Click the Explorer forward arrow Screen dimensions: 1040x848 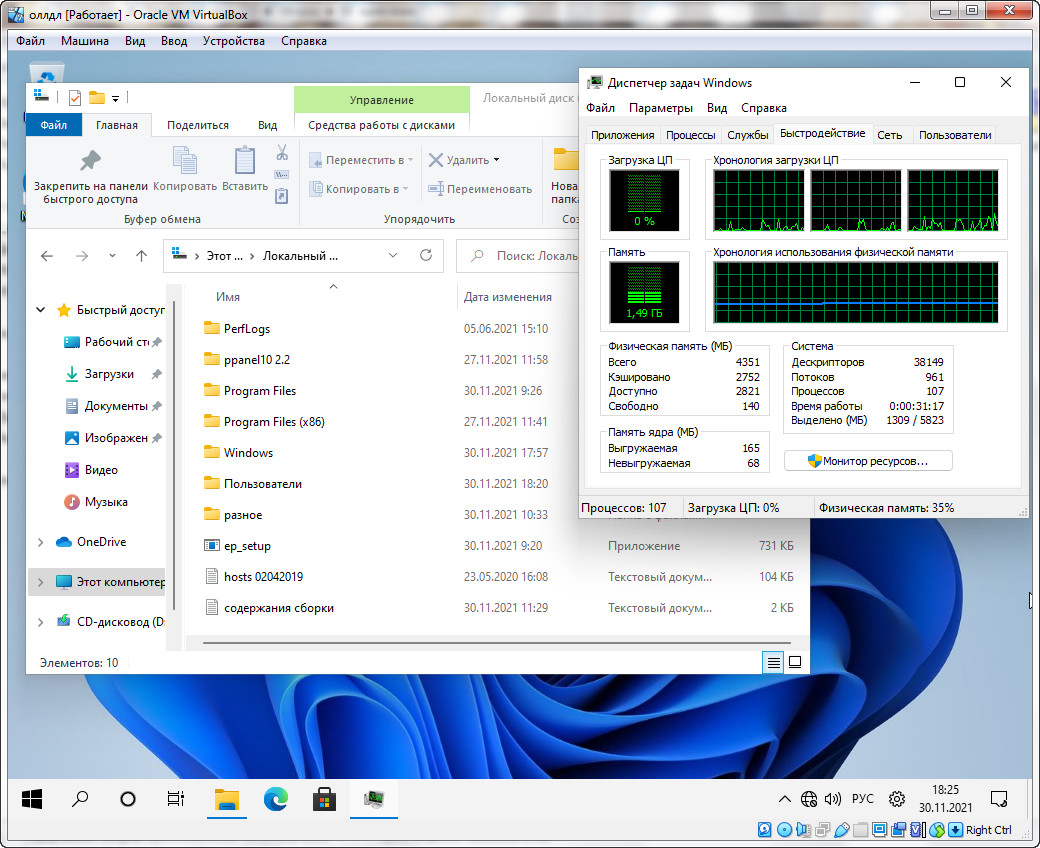point(82,256)
